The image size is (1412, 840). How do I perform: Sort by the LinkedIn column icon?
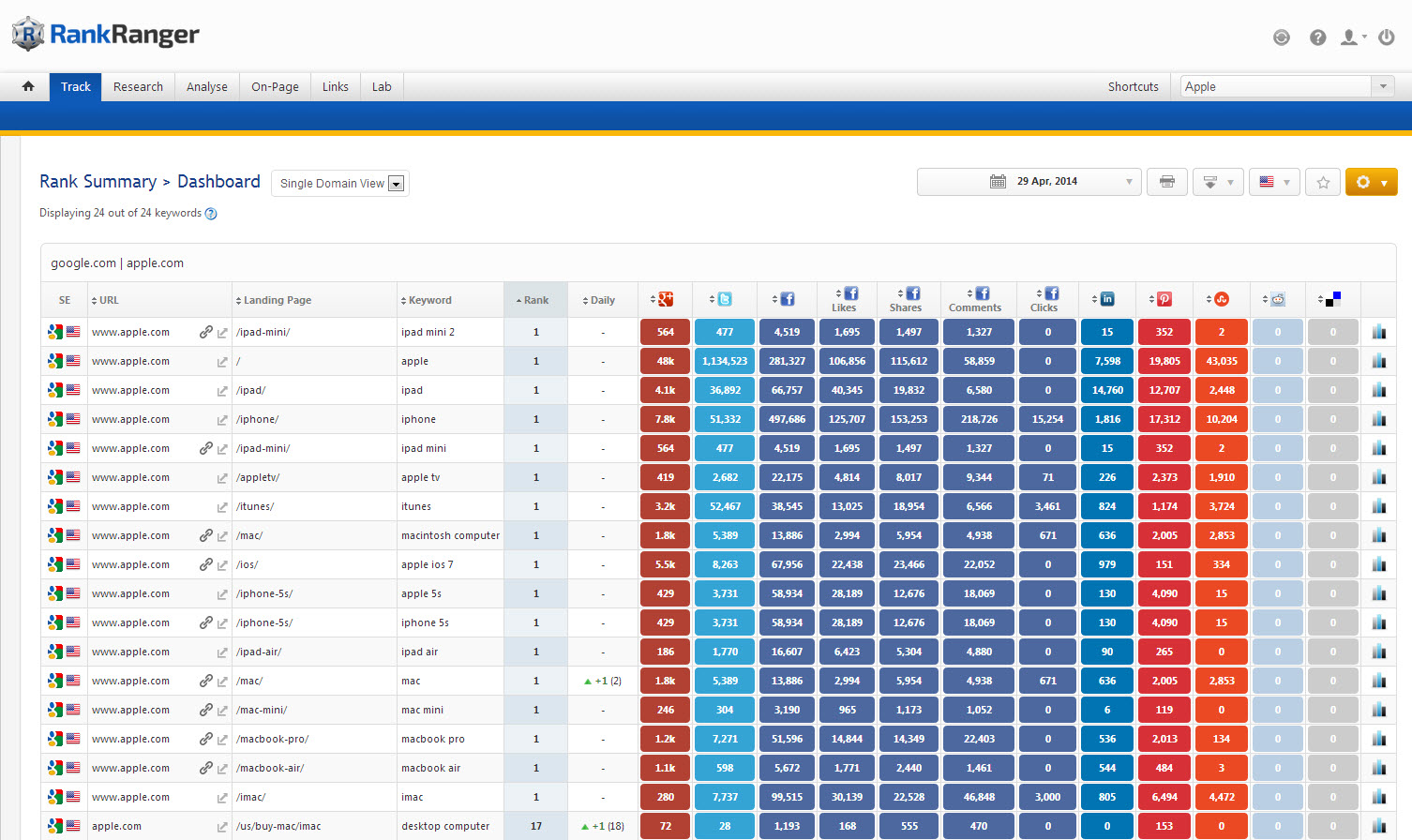pos(1106,299)
